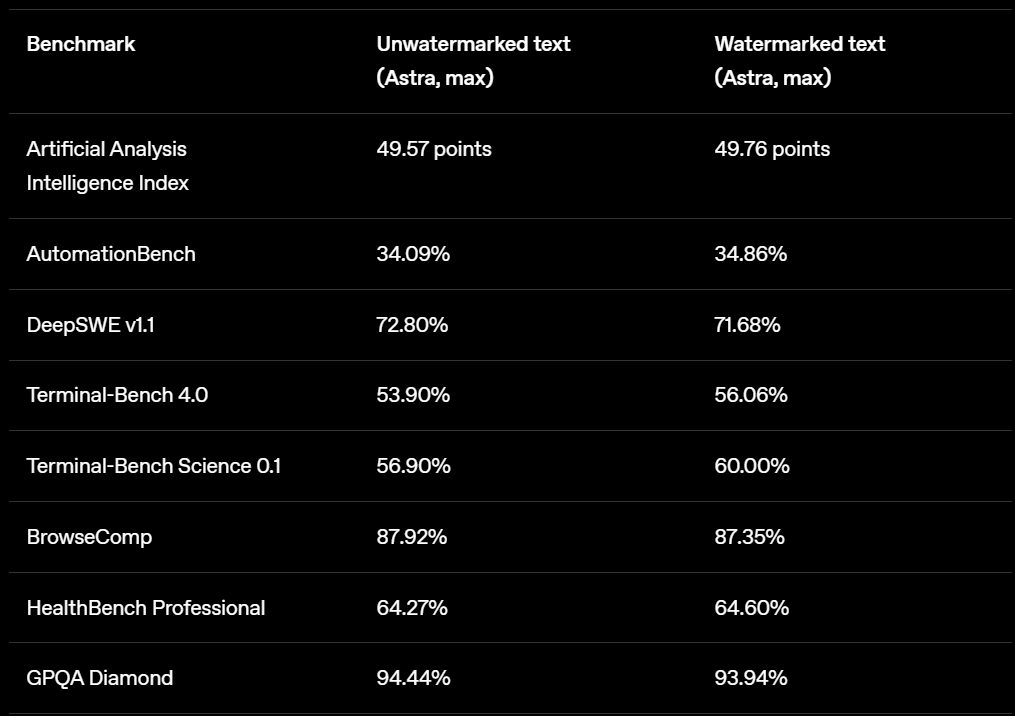This screenshot has width=1015, height=716.
Task: Click the 49.57 points cell
Action: click(434, 149)
